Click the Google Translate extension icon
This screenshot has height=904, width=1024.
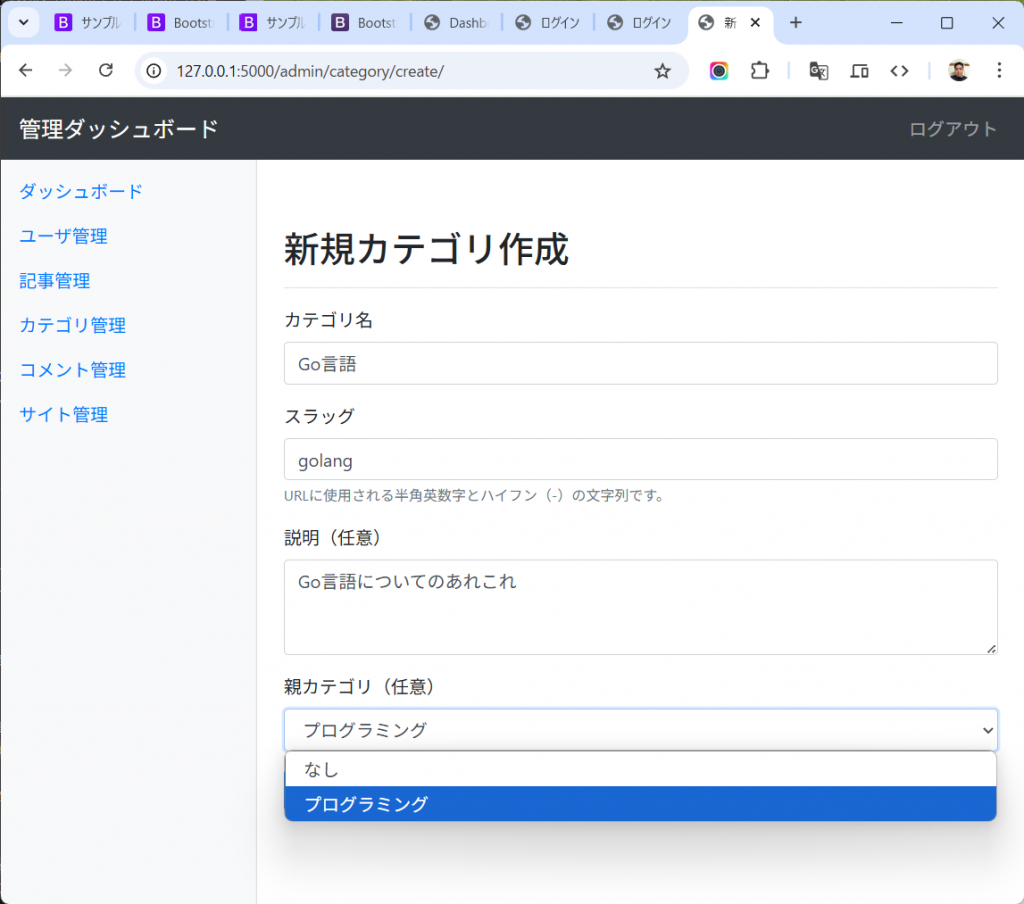click(x=818, y=71)
